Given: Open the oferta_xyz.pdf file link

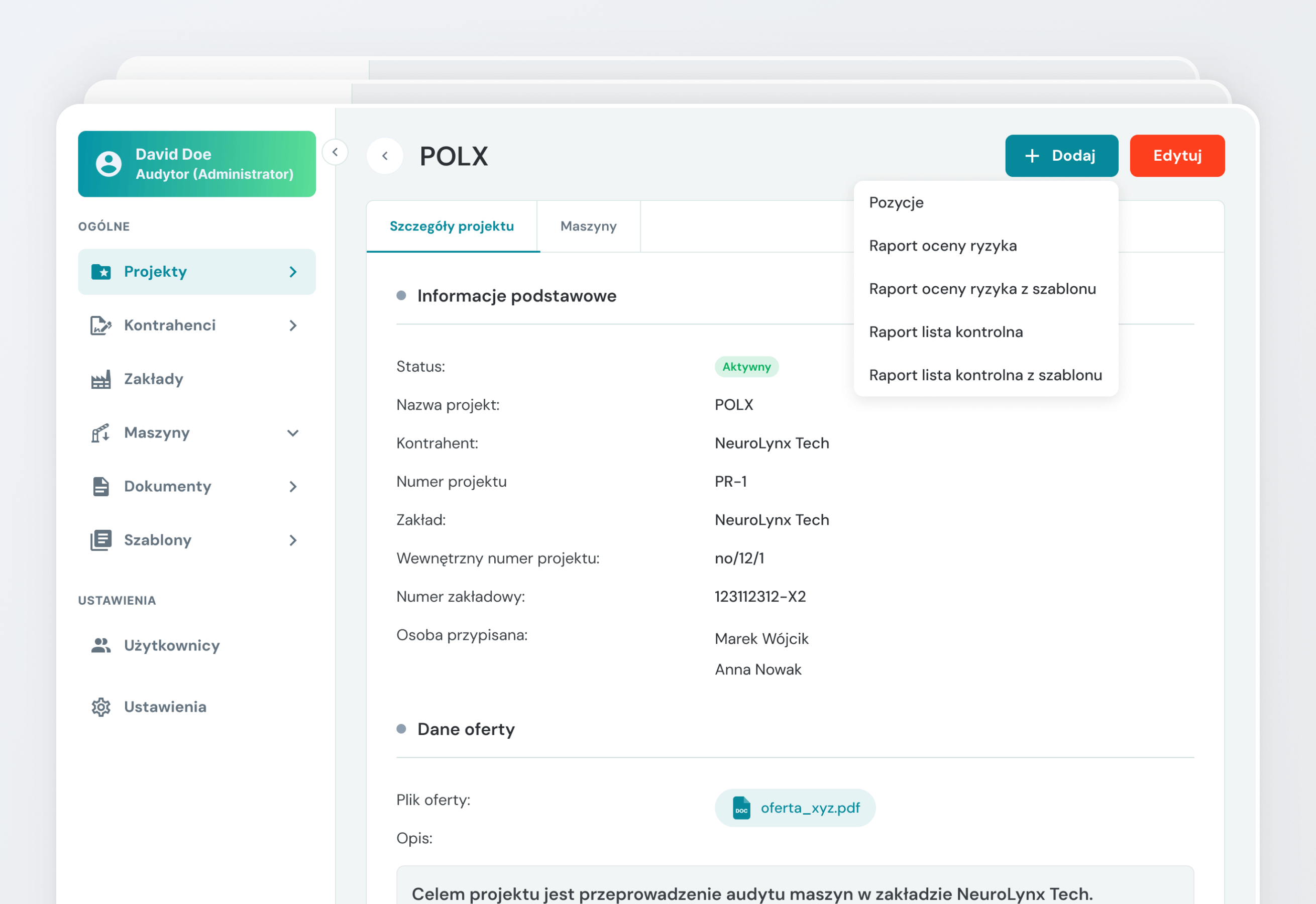Looking at the screenshot, I should [795, 808].
